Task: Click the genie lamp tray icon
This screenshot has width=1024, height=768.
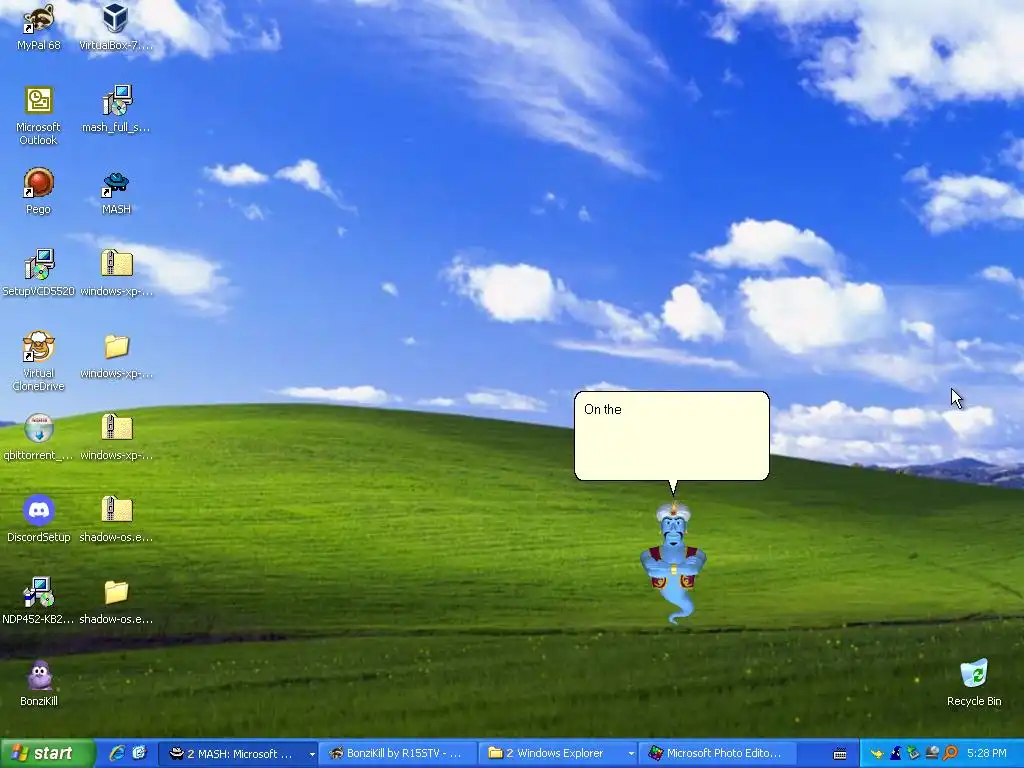Action: pyautogui.click(x=877, y=753)
